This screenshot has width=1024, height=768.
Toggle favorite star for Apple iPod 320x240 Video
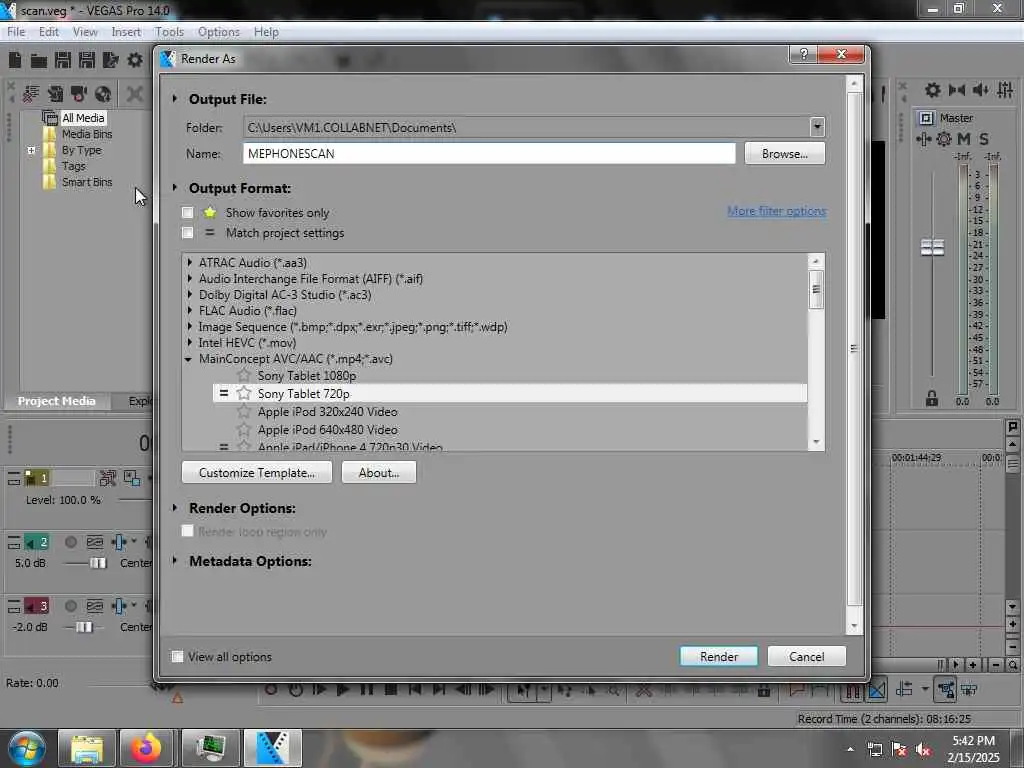point(244,411)
